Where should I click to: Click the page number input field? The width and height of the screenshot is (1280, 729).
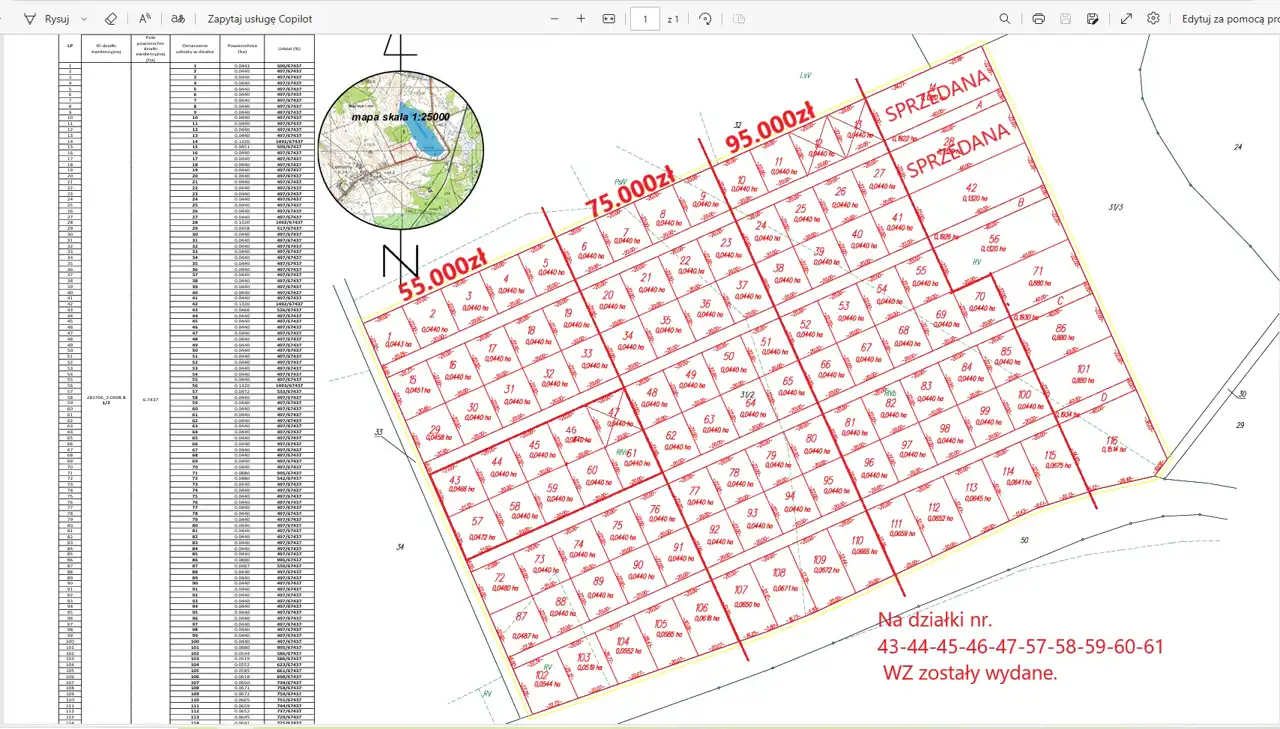coord(645,19)
